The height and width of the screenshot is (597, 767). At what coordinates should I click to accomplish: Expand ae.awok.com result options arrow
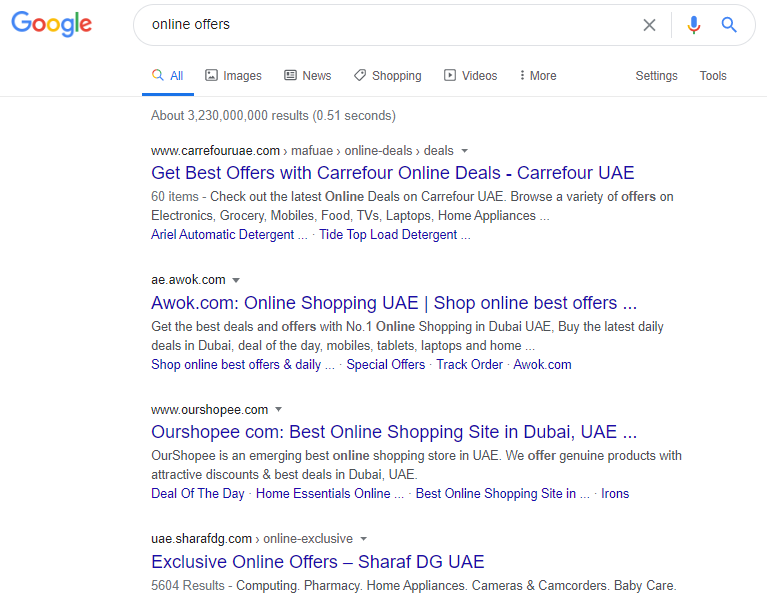[x=236, y=280]
